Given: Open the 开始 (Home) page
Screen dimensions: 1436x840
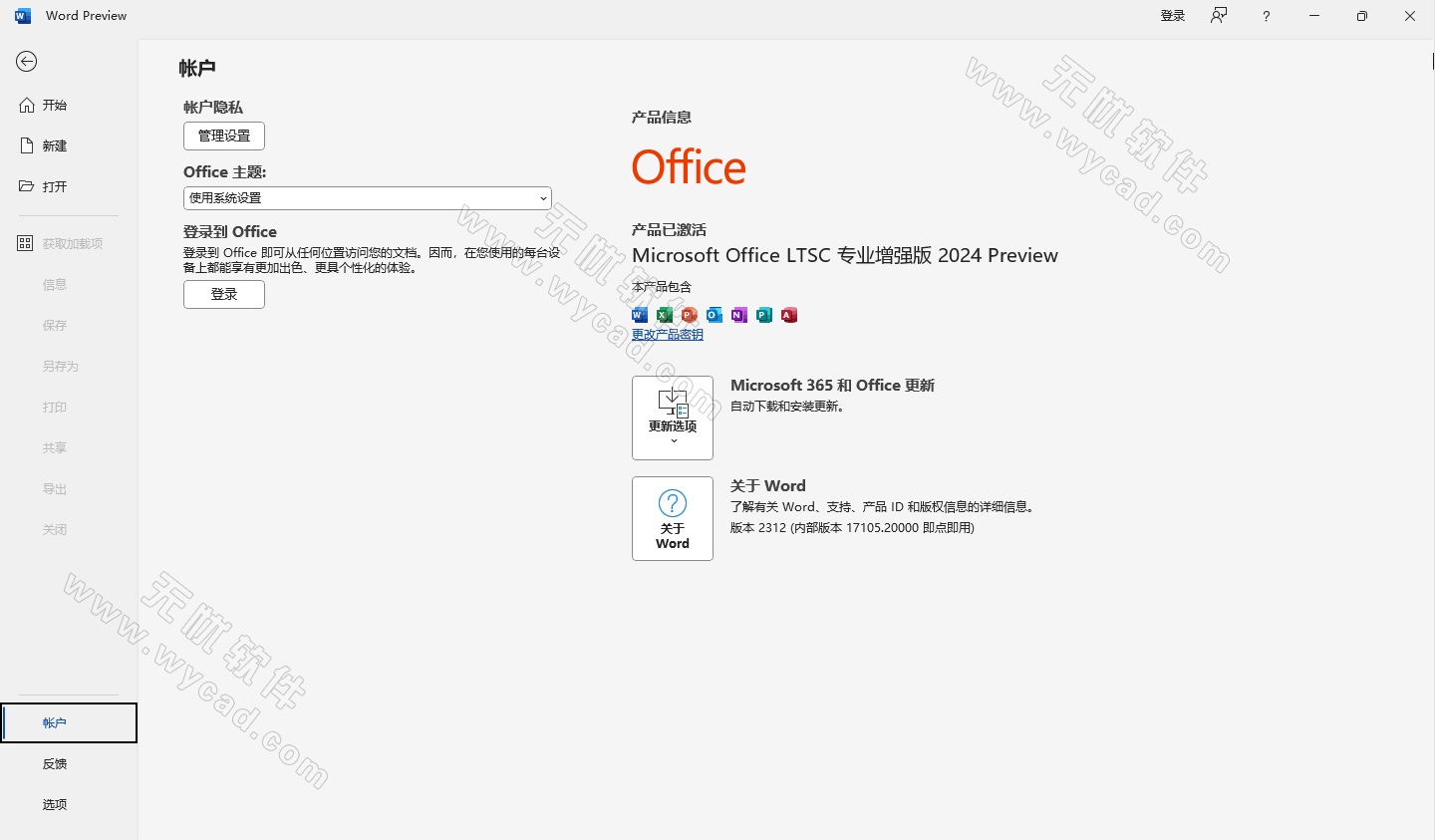Looking at the screenshot, I should click(x=69, y=105).
